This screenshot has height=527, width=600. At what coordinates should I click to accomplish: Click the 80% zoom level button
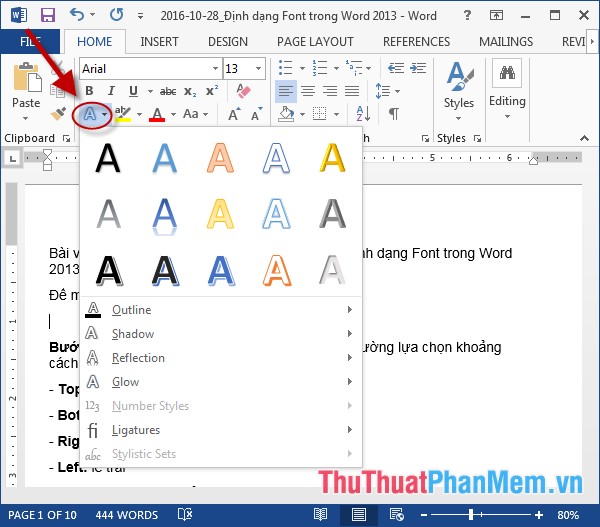[x=568, y=515]
